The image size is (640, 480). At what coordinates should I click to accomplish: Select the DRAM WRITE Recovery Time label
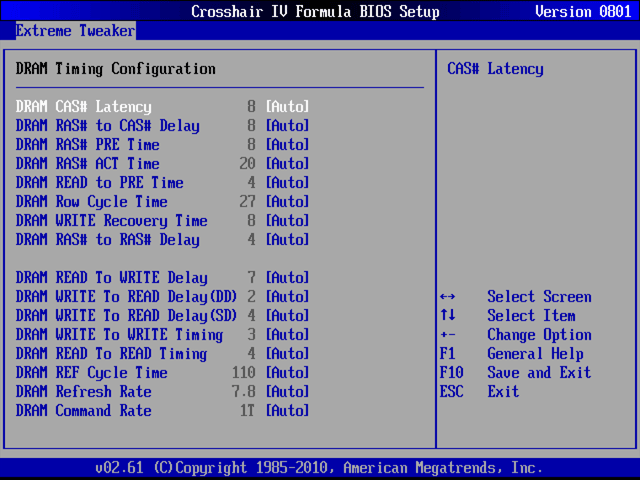(112, 220)
